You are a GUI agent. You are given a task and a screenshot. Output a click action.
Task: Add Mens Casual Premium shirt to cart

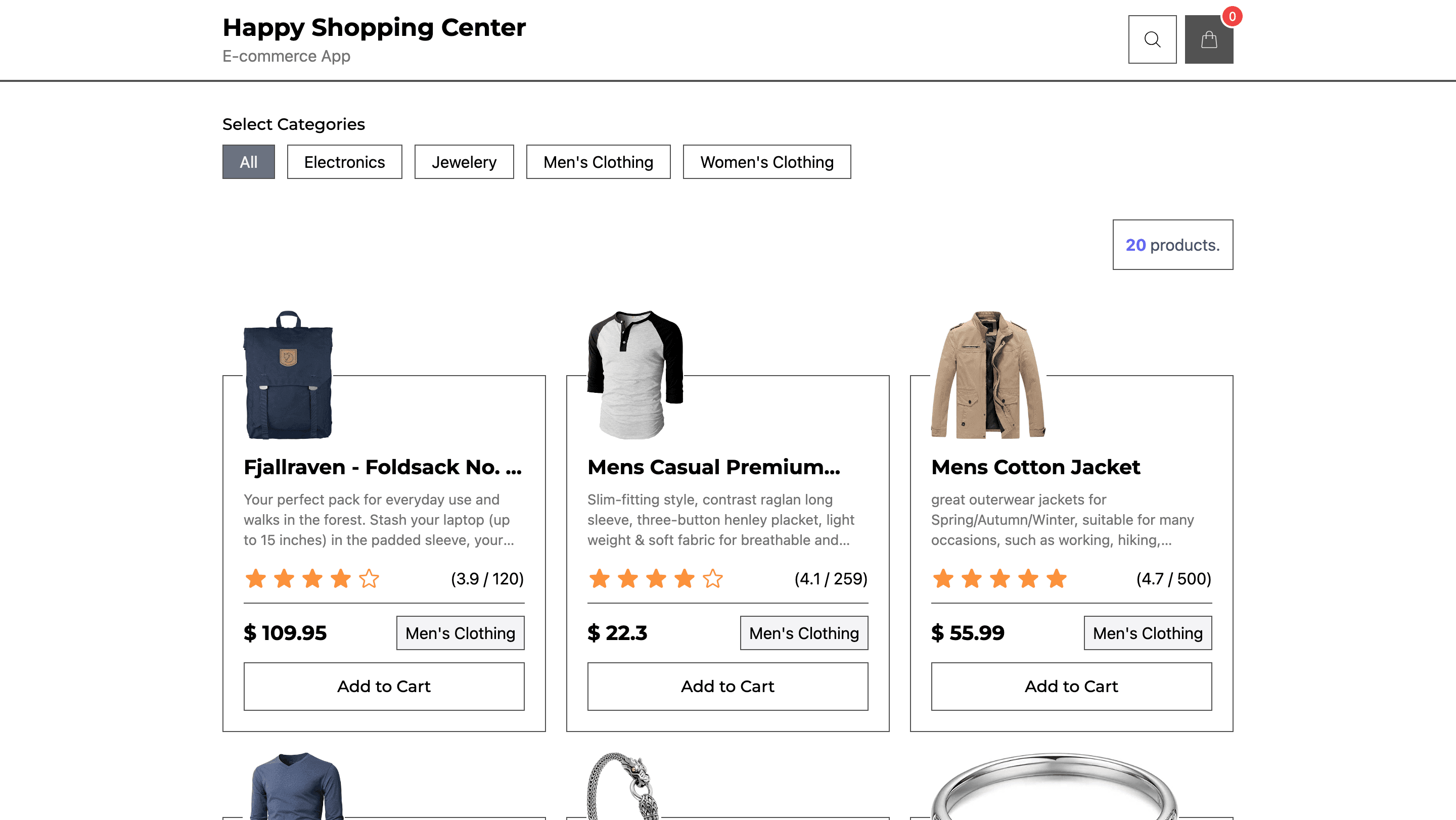727,686
